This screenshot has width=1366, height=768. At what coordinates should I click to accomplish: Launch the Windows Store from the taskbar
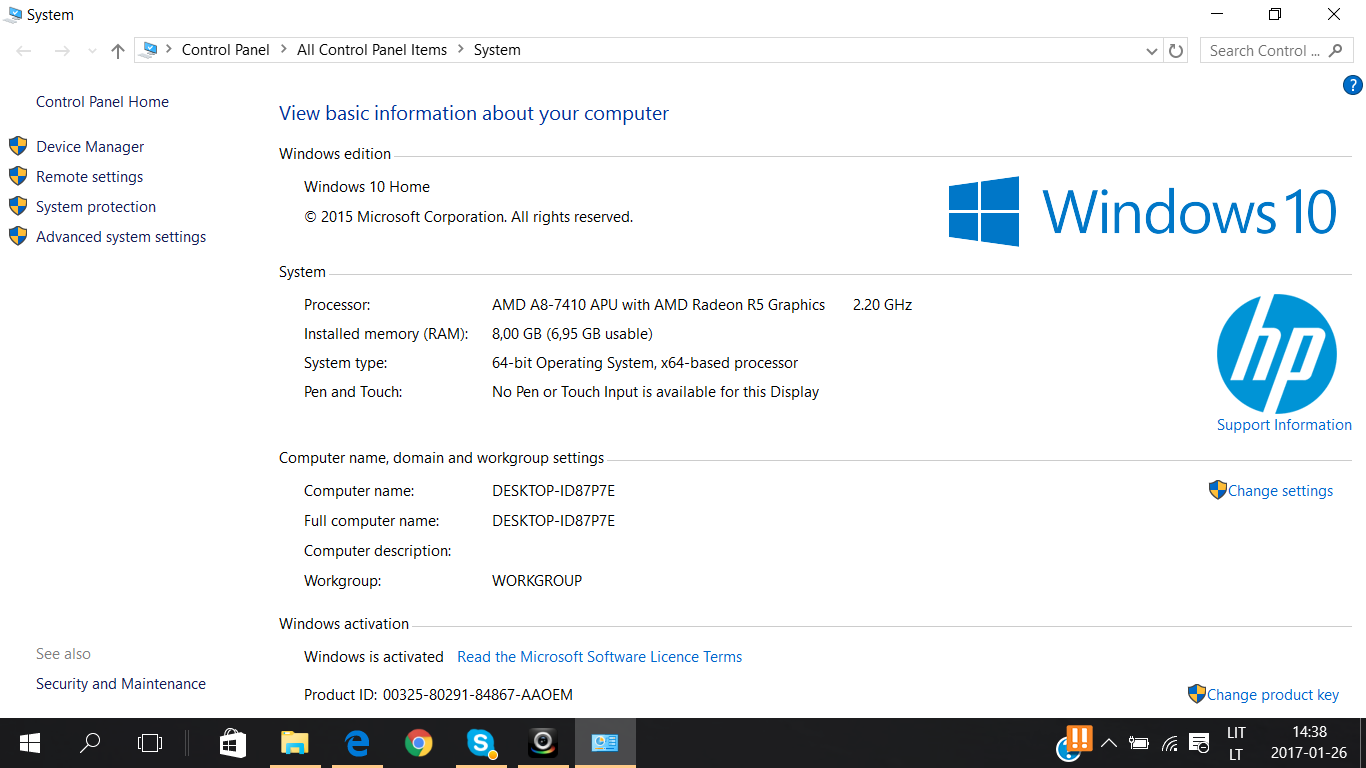[232, 743]
